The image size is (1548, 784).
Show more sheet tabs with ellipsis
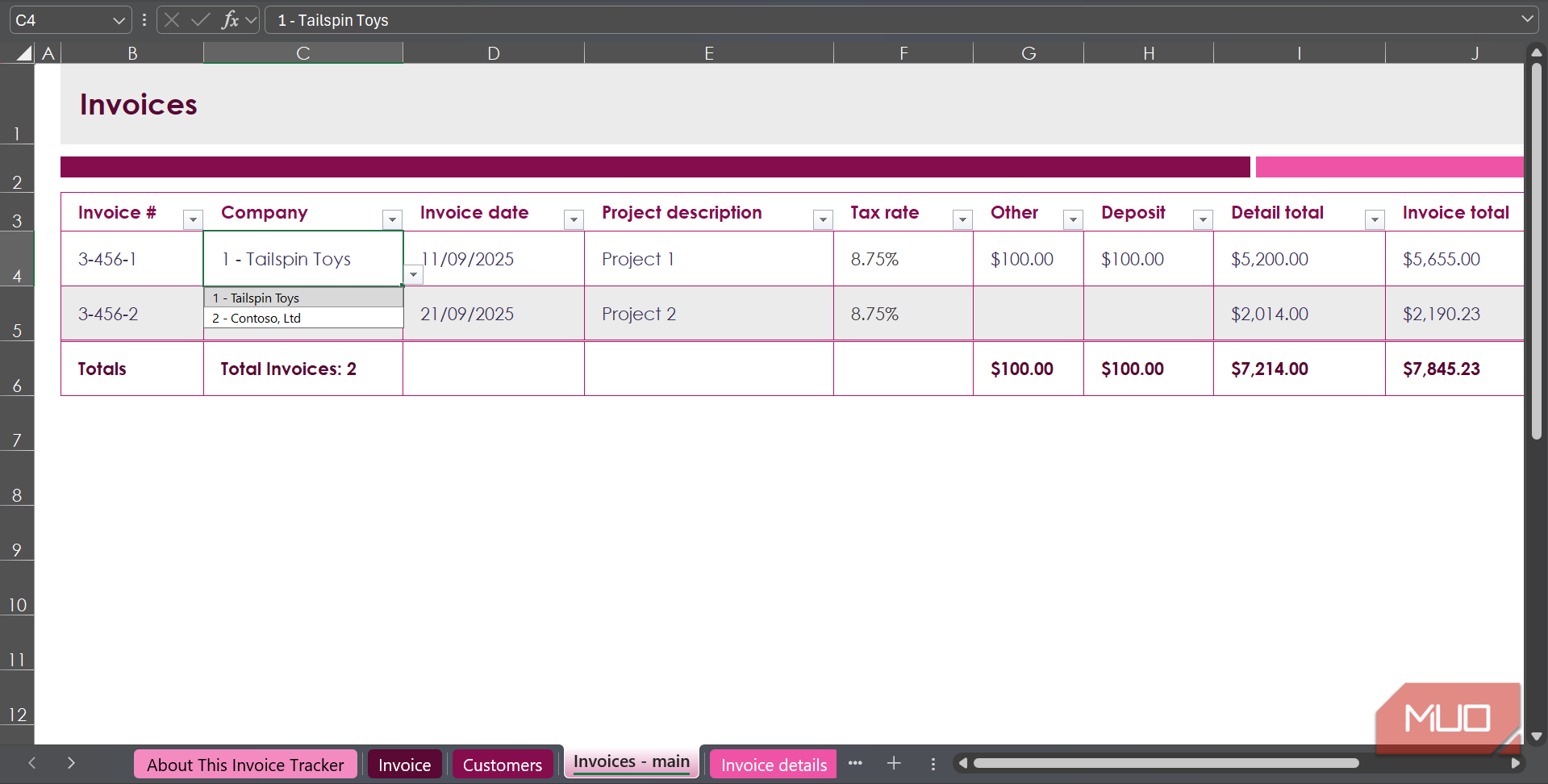[855, 763]
